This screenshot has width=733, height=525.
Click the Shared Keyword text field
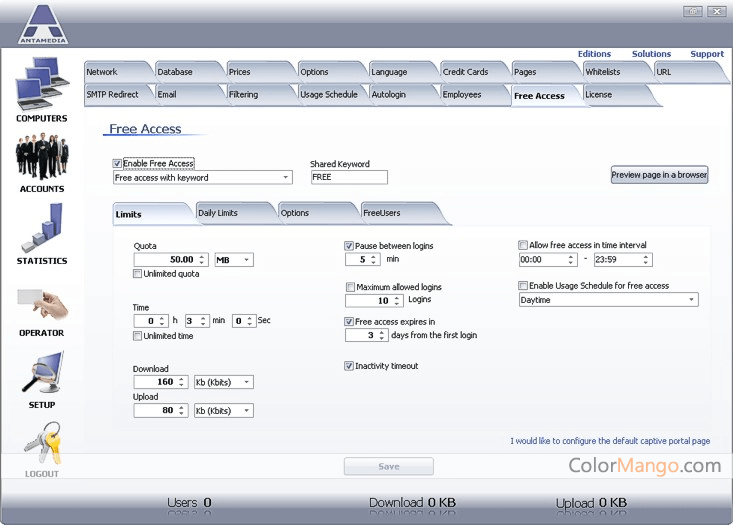348,177
